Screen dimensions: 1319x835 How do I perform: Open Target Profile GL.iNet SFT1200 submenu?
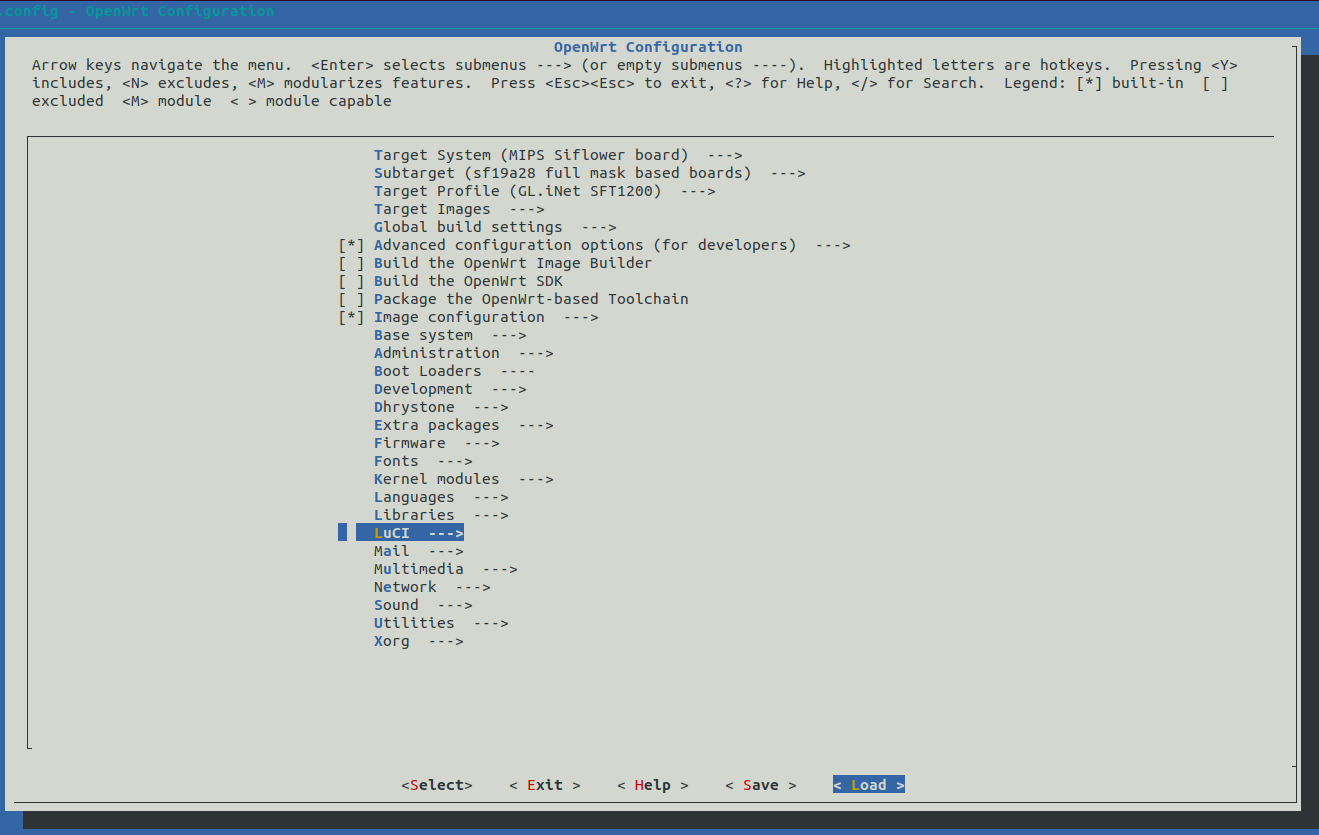(x=544, y=191)
